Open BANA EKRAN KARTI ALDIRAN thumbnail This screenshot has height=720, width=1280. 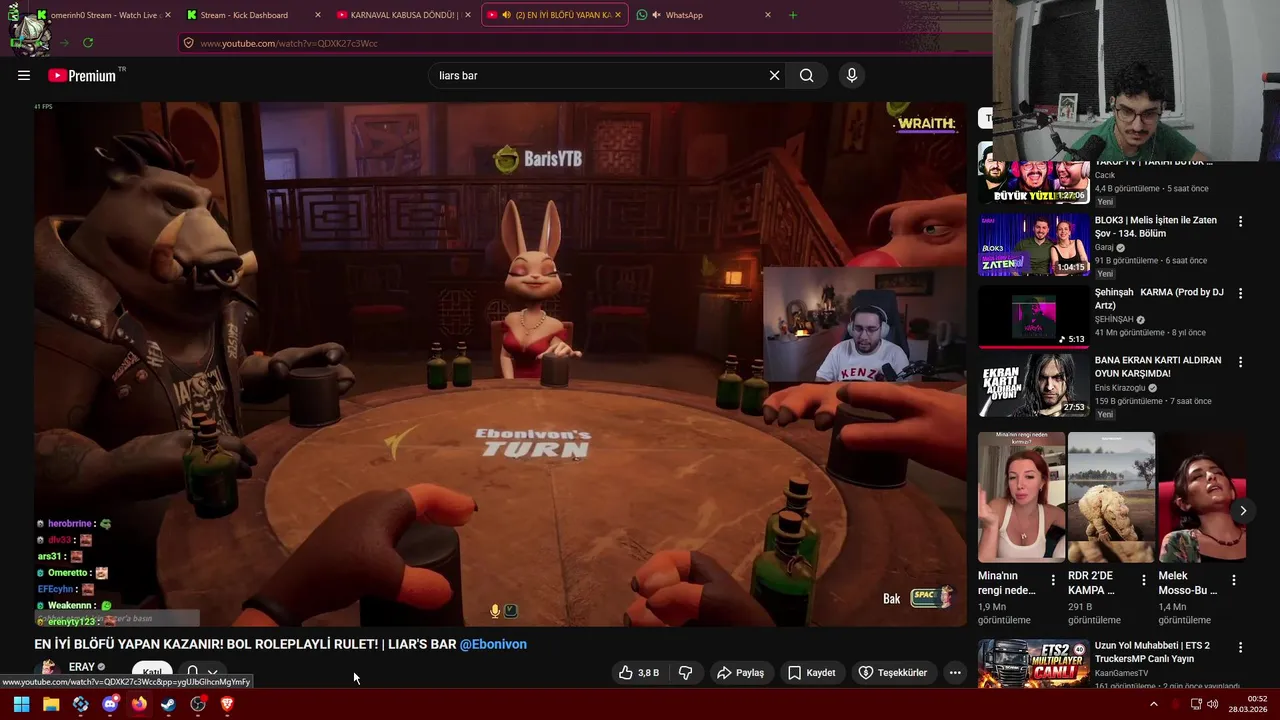point(1034,385)
